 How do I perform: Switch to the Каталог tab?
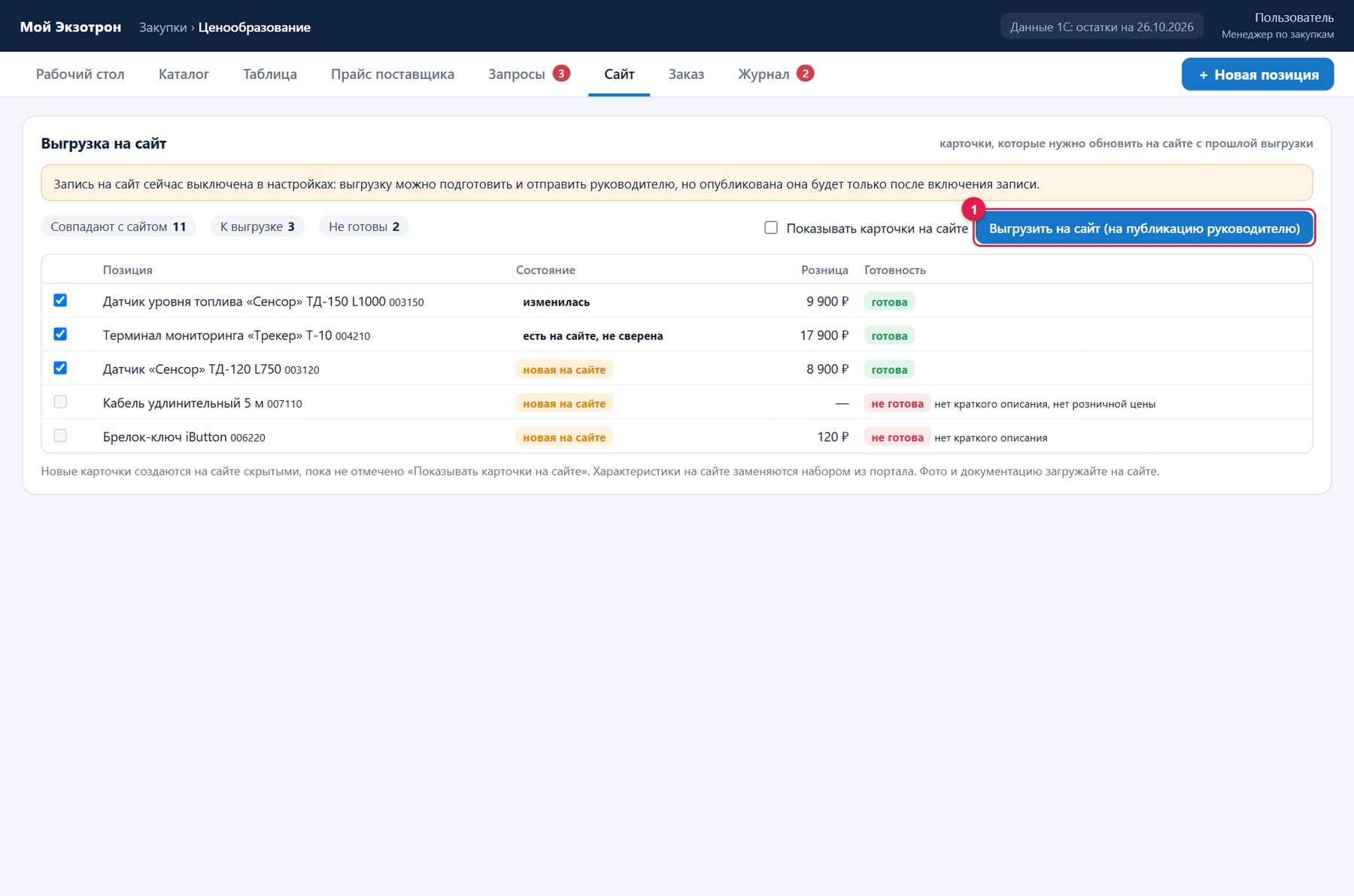(x=184, y=74)
